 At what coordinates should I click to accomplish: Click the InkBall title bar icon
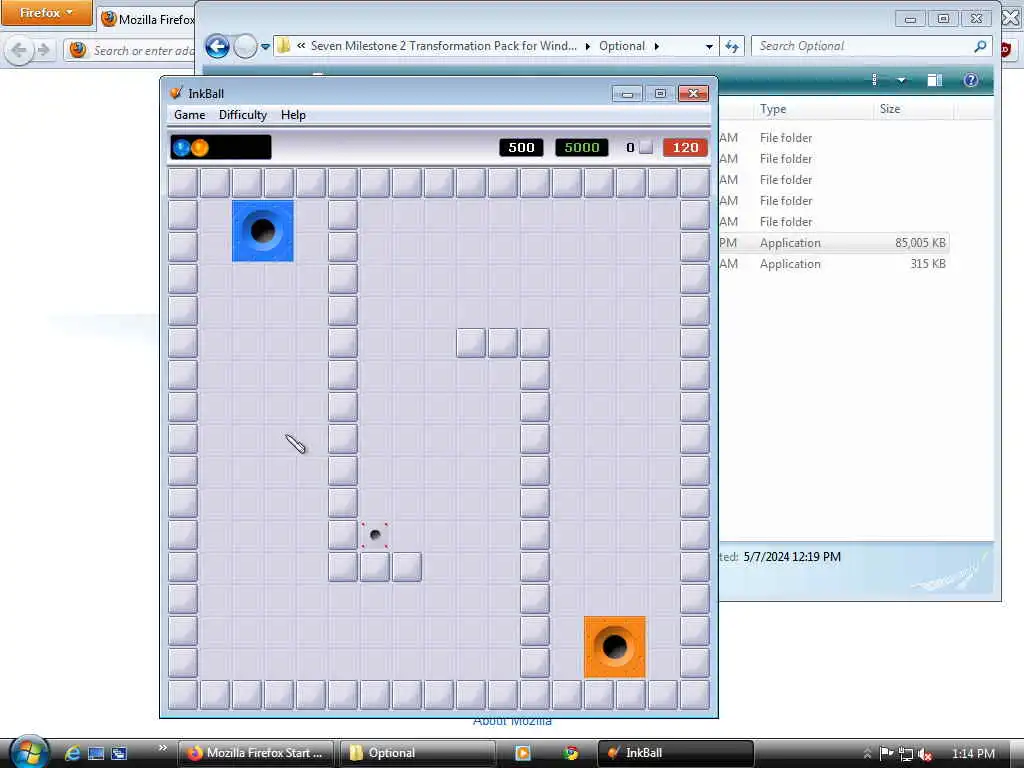[176, 93]
